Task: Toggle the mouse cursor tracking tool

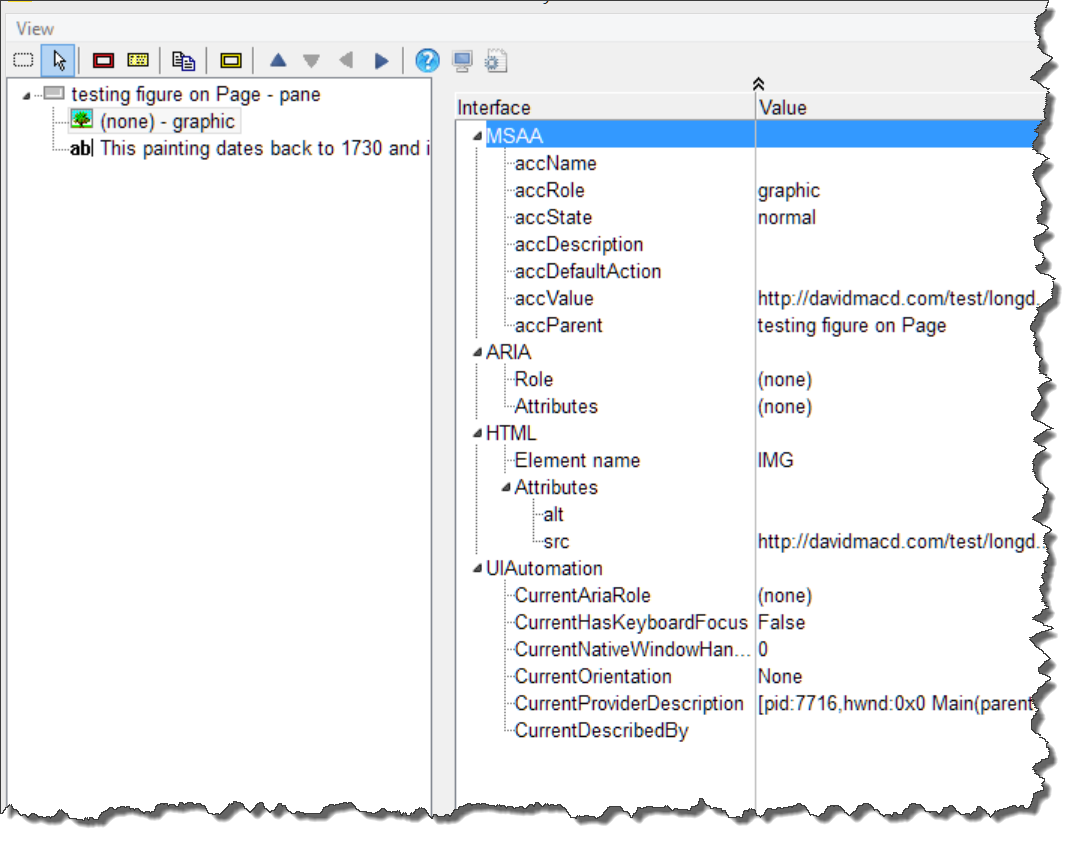Action: point(58,61)
